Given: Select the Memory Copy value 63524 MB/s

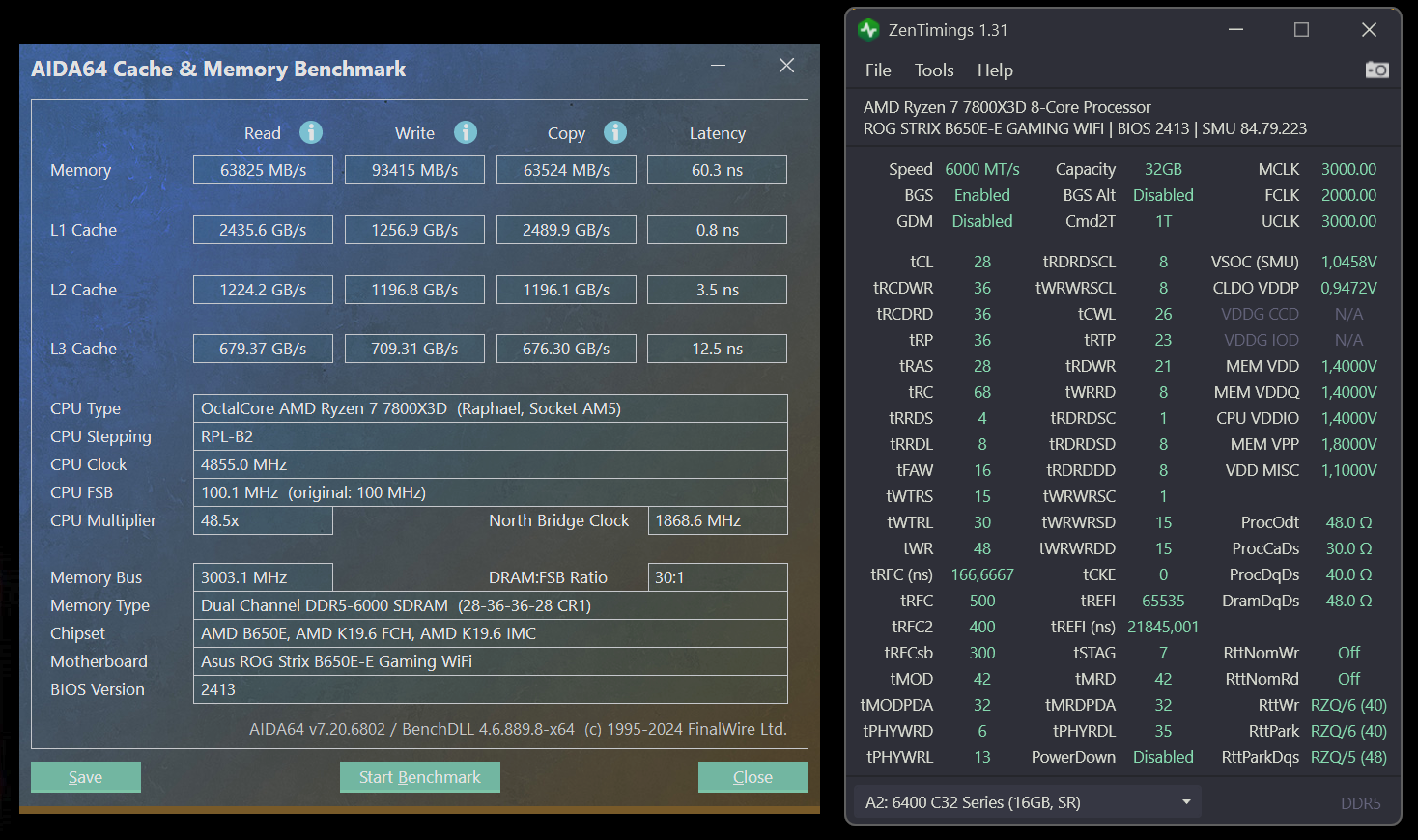Looking at the screenshot, I should [x=566, y=170].
